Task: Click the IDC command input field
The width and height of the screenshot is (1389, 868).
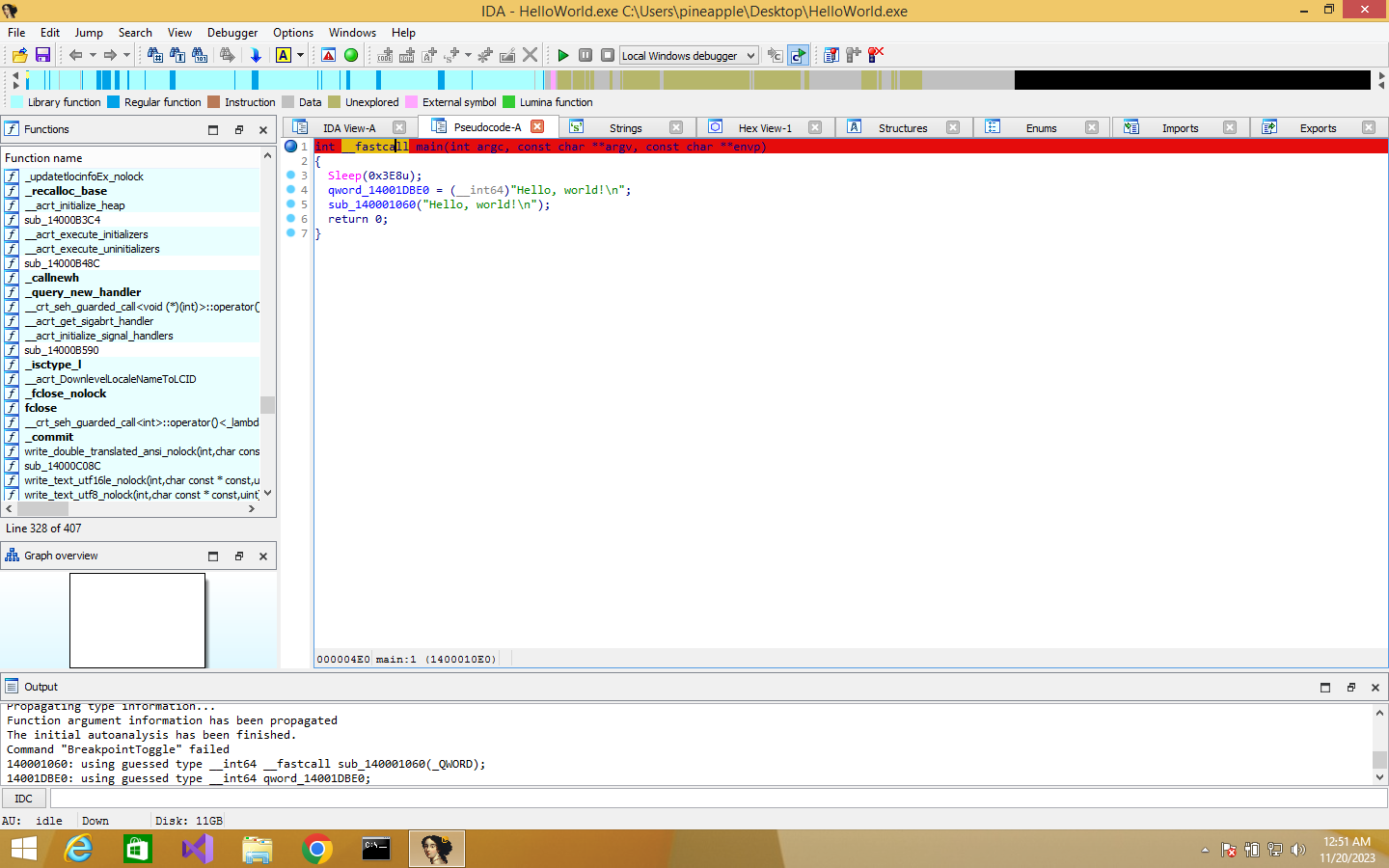Action: tap(719, 799)
